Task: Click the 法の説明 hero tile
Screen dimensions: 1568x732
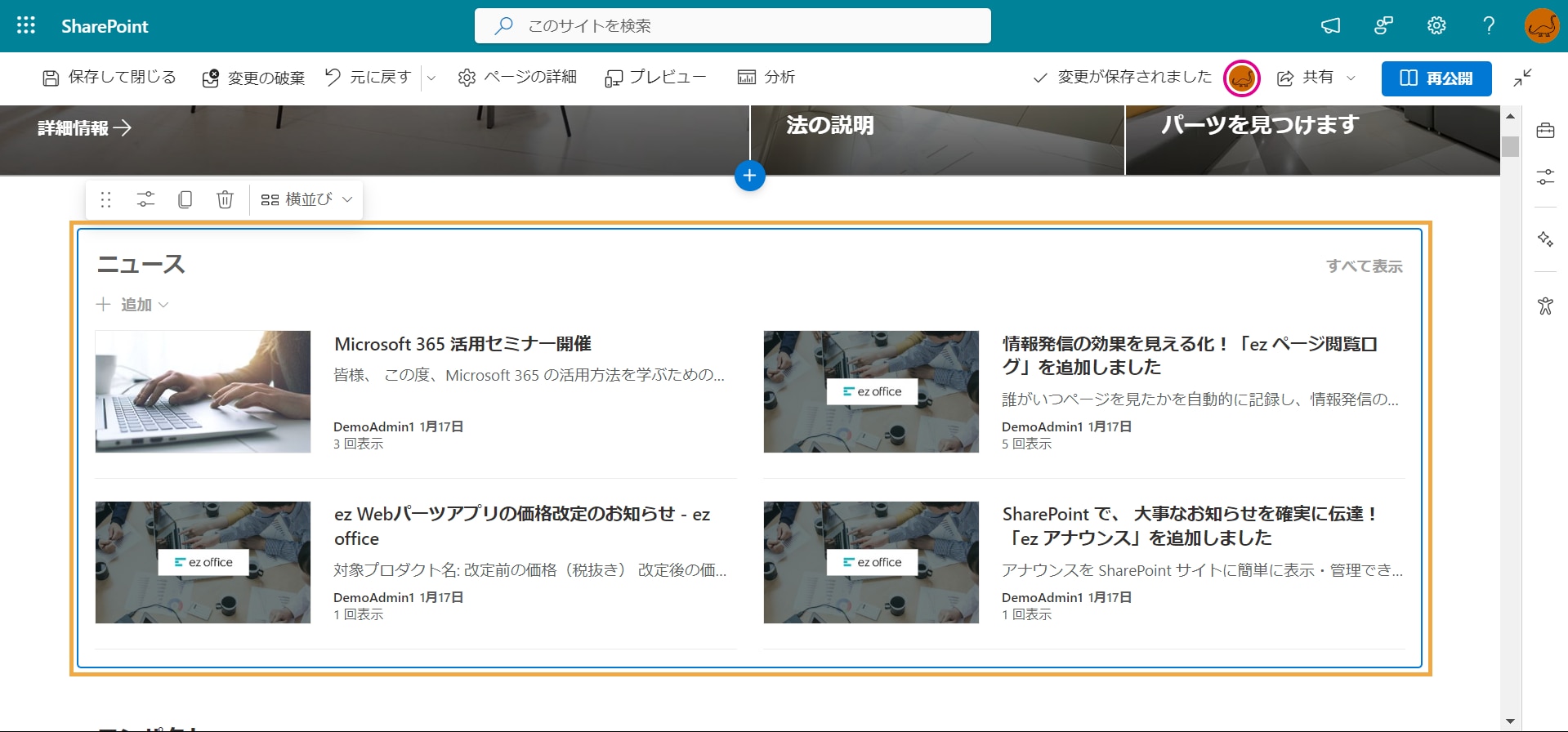Action: pos(936,140)
